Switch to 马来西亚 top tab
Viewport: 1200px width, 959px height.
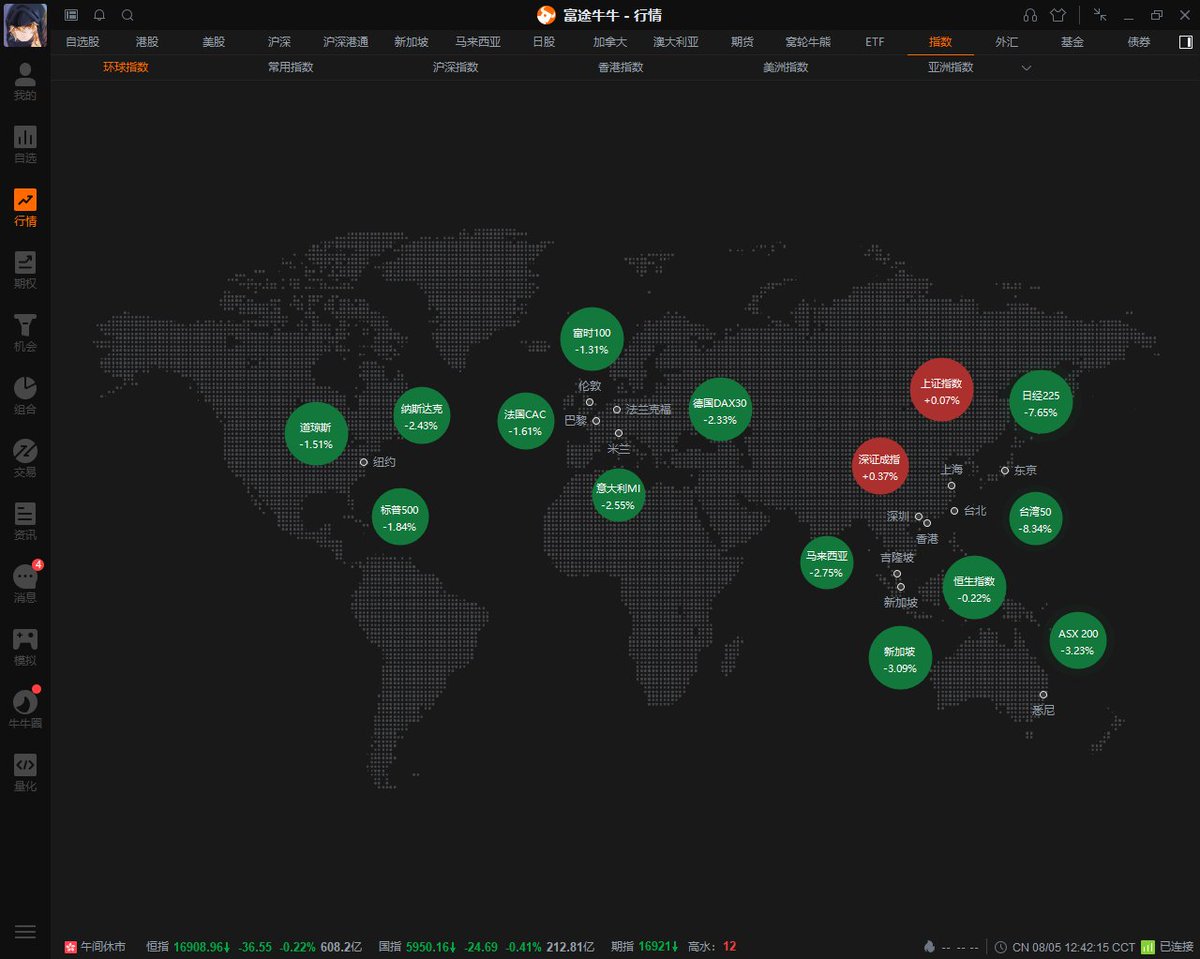pyautogui.click(x=478, y=42)
